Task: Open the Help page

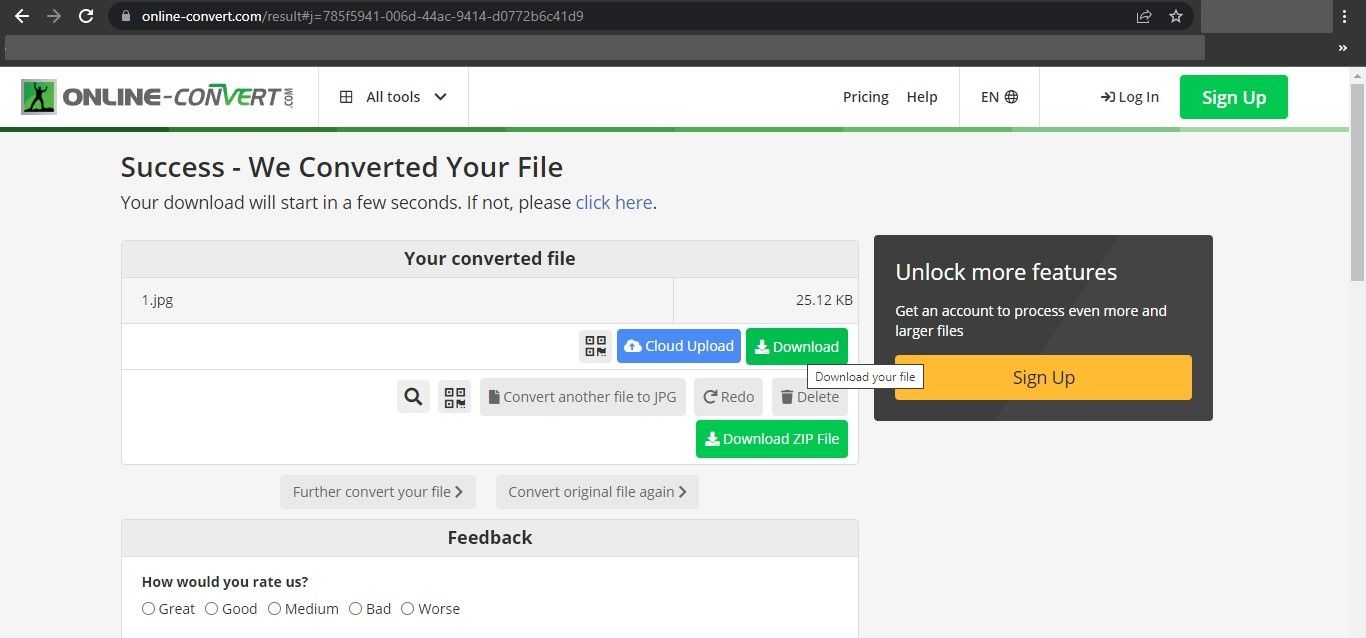Action: pyautogui.click(x=922, y=96)
